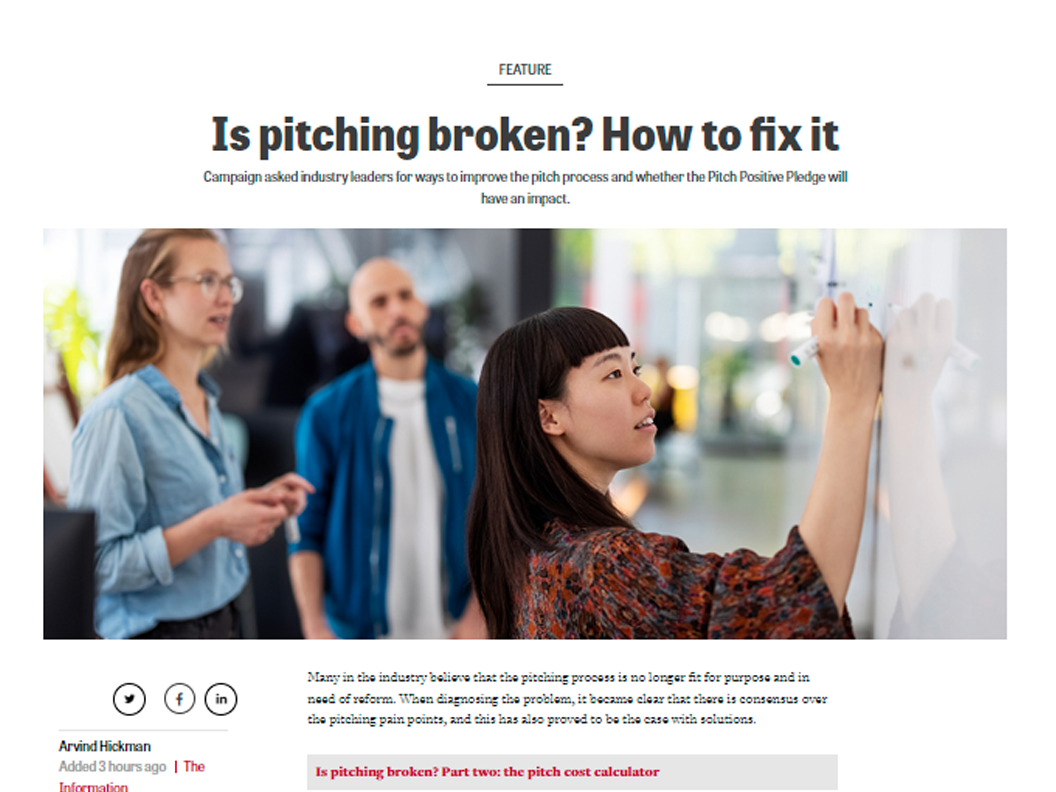This screenshot has height=792, width=1056.
Task: Click the underline beneath the FEATURE label
Action: [x=525, y=85]
